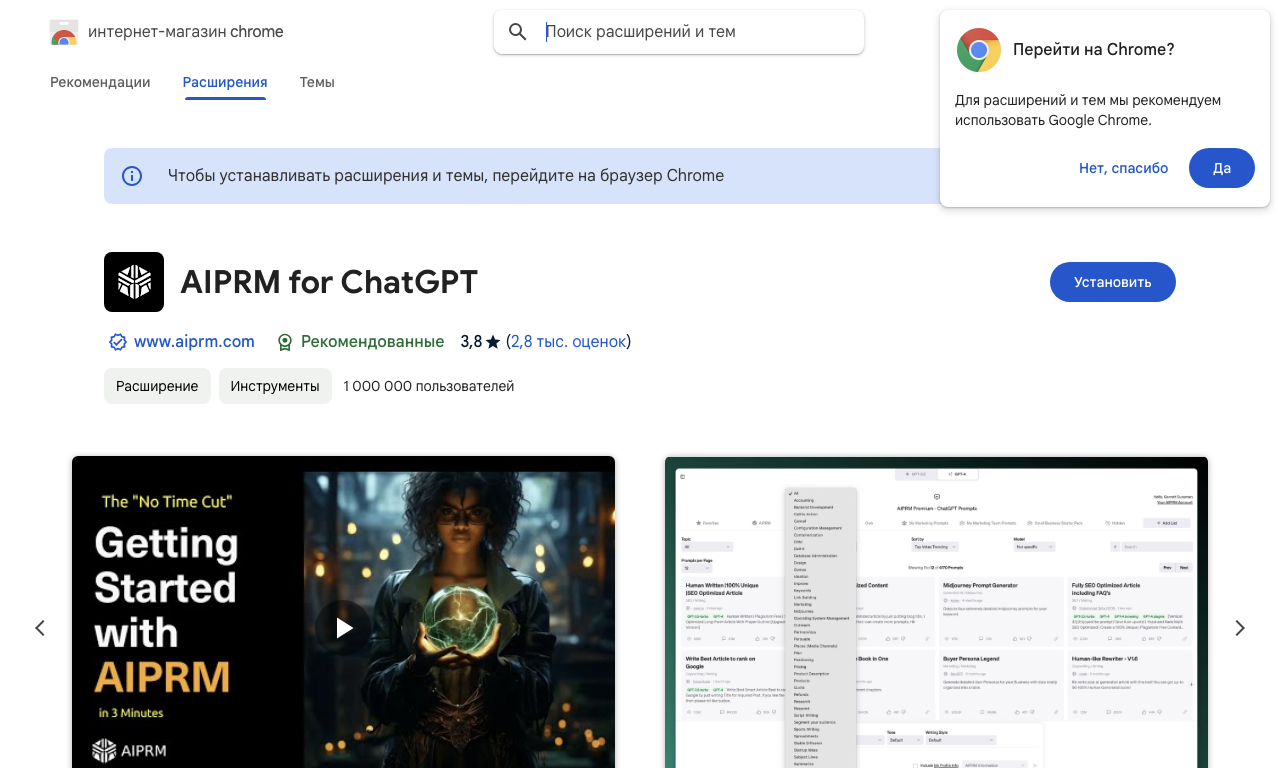Click the 1 000 000 пользователей text
1280x768 pixels.
[429, 386]
